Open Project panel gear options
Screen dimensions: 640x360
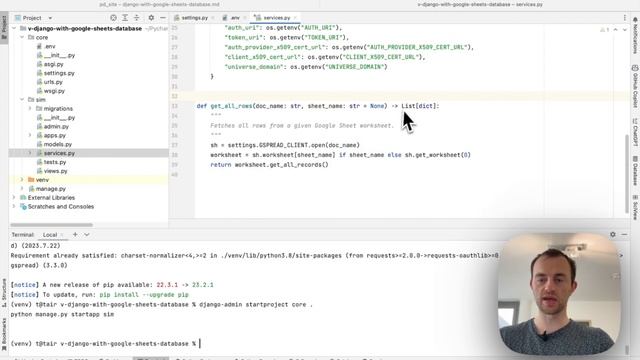pyautogui.click(x=151, y=18)
